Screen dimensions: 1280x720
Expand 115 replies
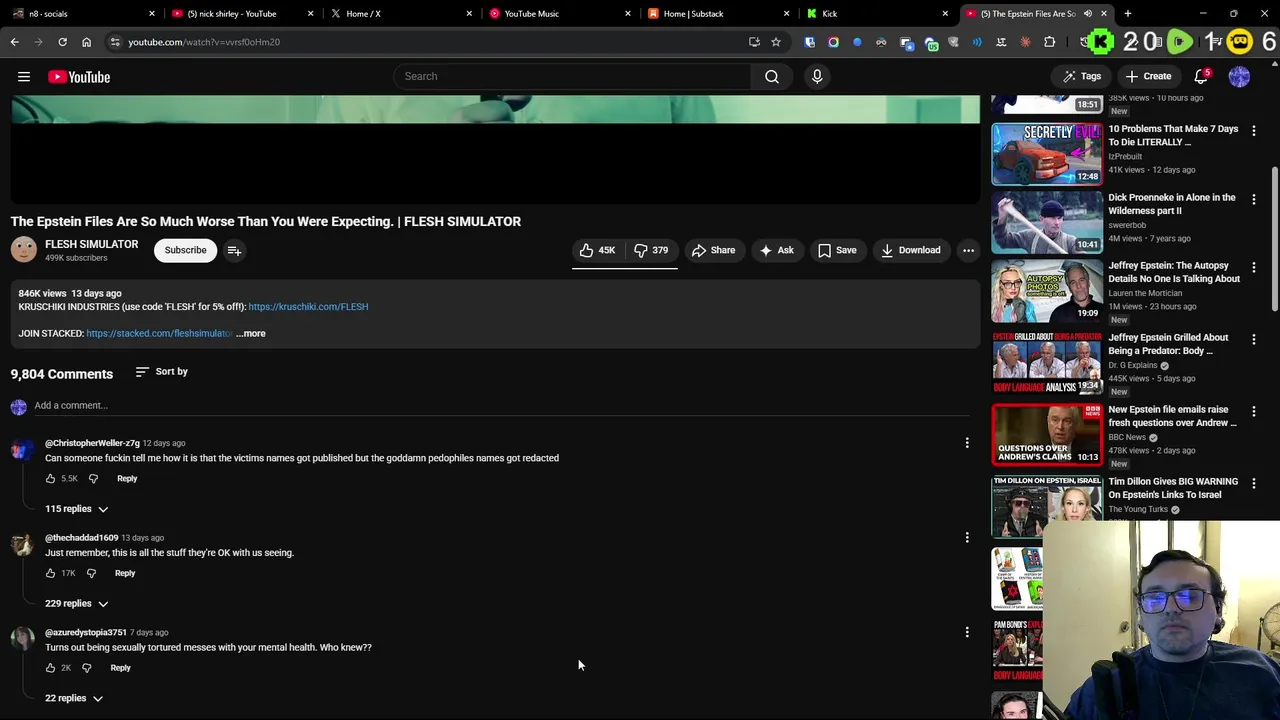(76, 509)
